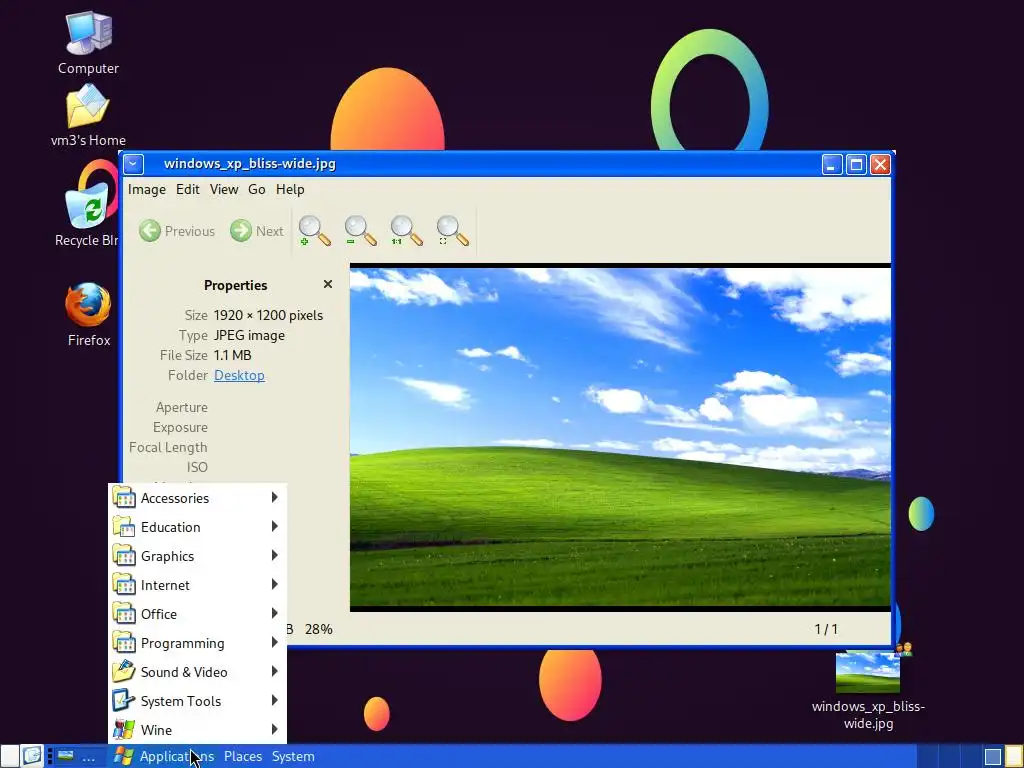
Task: Open the Office category folder icon
Action: [x=123, y=614]
